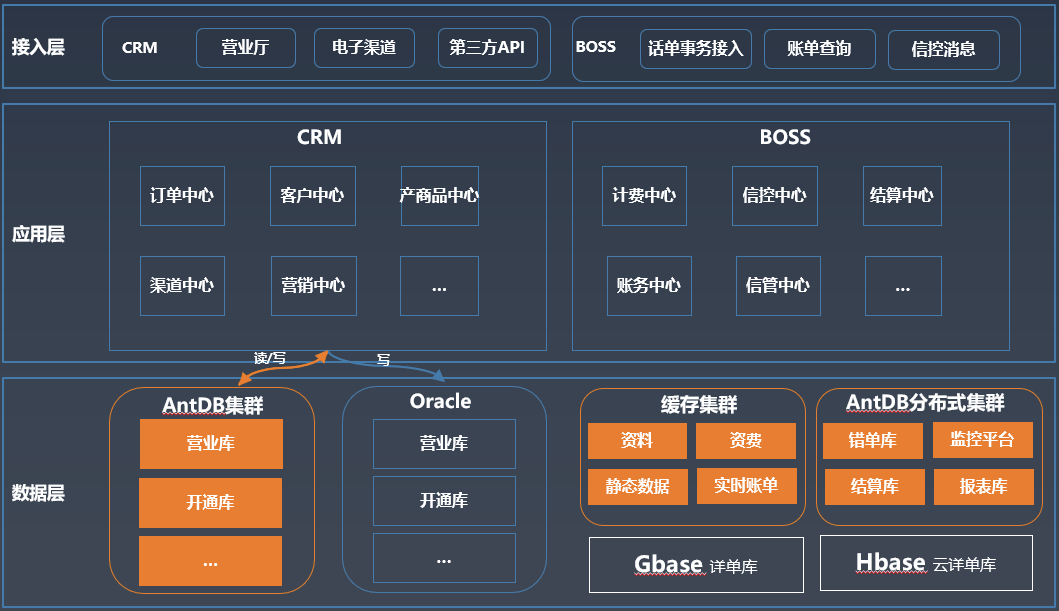Click the orange 开通库 block in AntDB集群
This screenshot has width=1059, height=611.
[211, 503]
